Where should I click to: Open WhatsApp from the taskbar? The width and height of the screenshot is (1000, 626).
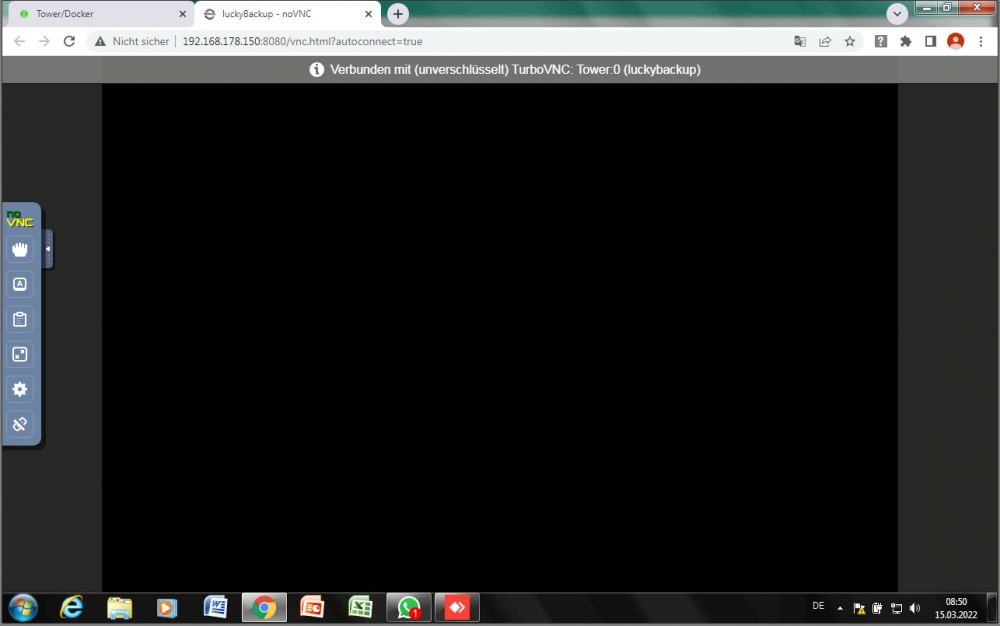click(x=409, y=608)
